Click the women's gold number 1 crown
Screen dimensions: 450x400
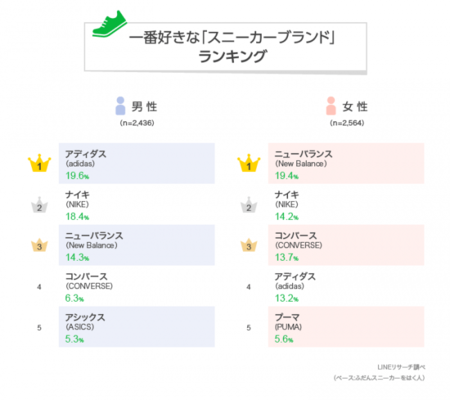point(249,163)
